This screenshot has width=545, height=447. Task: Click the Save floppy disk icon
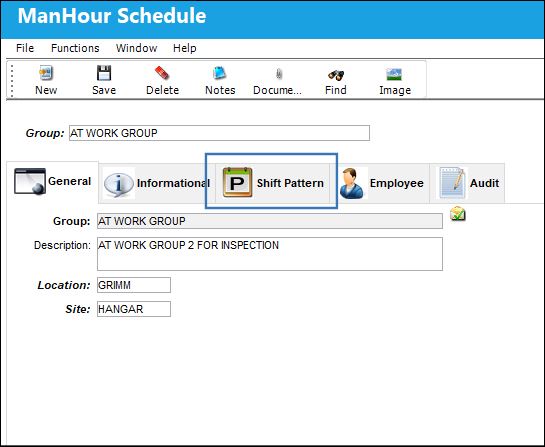[x=104, y=73]
